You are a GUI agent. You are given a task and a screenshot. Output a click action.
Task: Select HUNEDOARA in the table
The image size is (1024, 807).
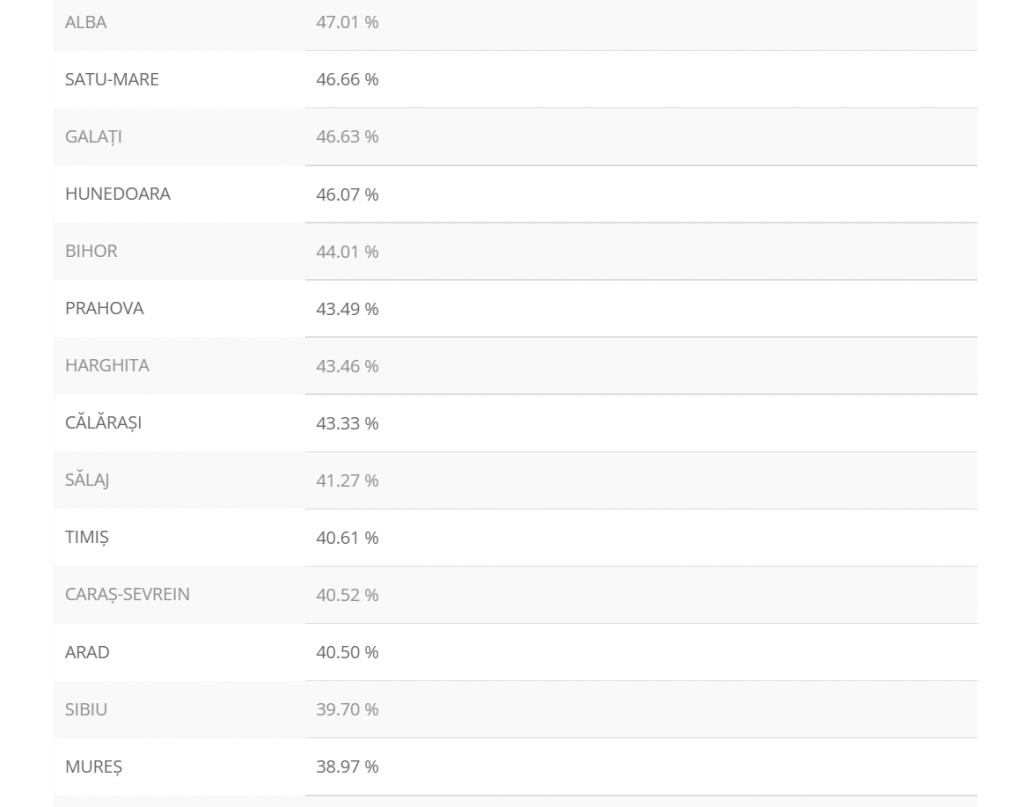(118, 194)
